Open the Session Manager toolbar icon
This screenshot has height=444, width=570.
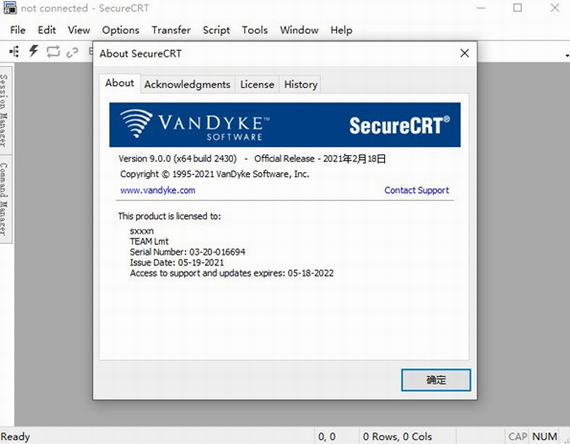[x=14, y=52]
